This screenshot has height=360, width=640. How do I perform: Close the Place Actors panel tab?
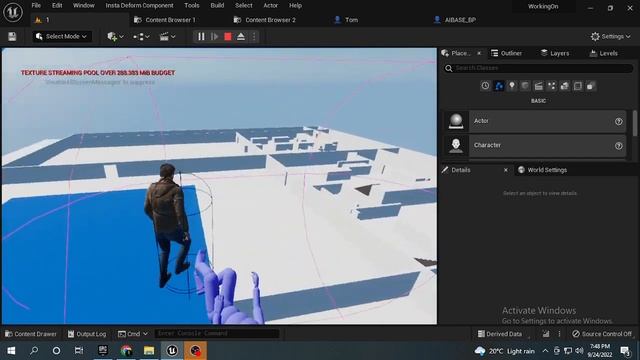(x=479, y=53)
